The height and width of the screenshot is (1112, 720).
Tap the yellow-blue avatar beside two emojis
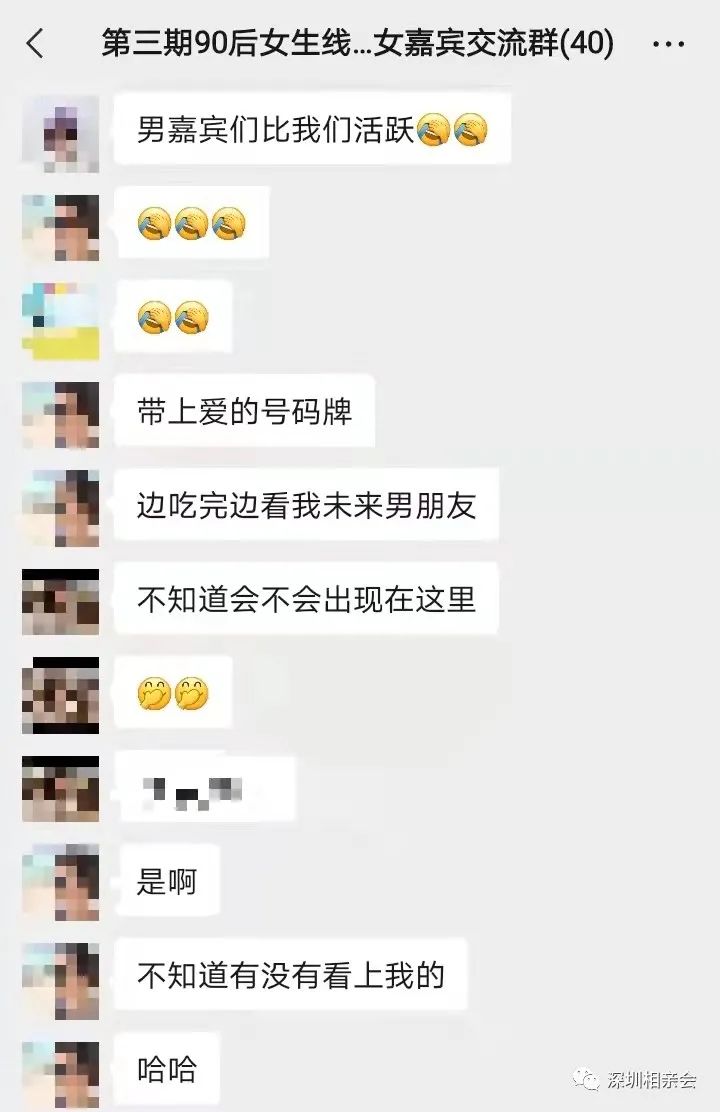[60, 321]
